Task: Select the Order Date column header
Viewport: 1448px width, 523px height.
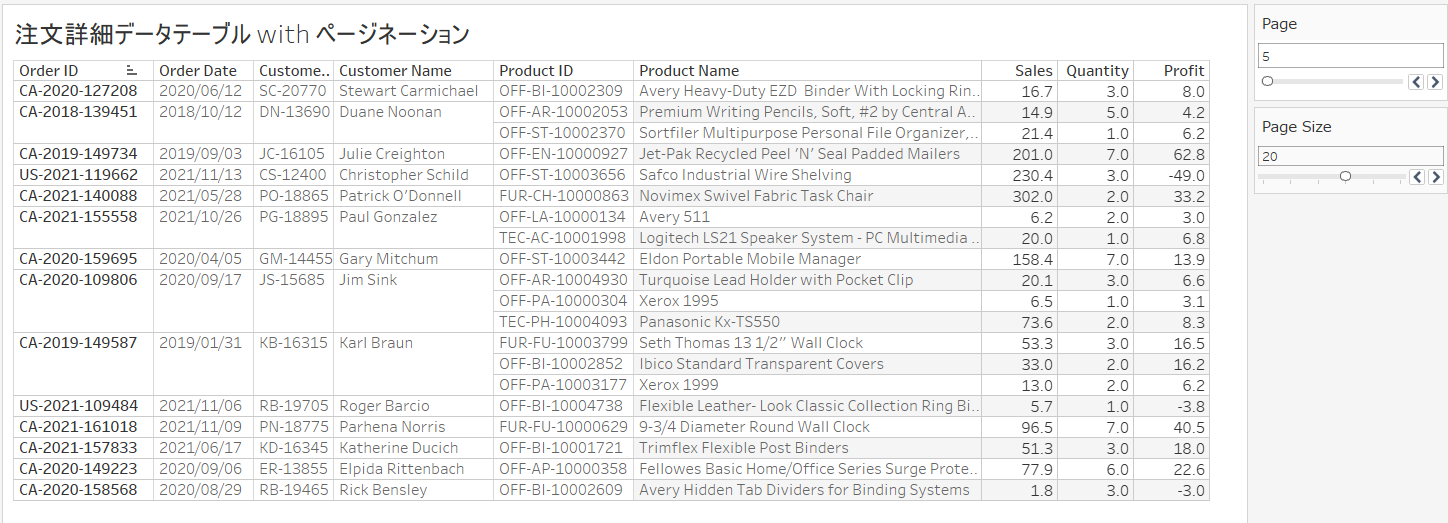Action: [x=198, y=71]
